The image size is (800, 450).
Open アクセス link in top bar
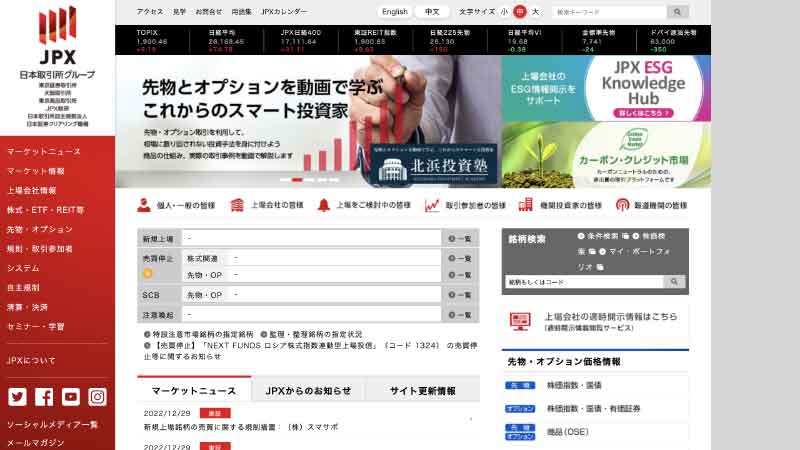pos(150,12)
